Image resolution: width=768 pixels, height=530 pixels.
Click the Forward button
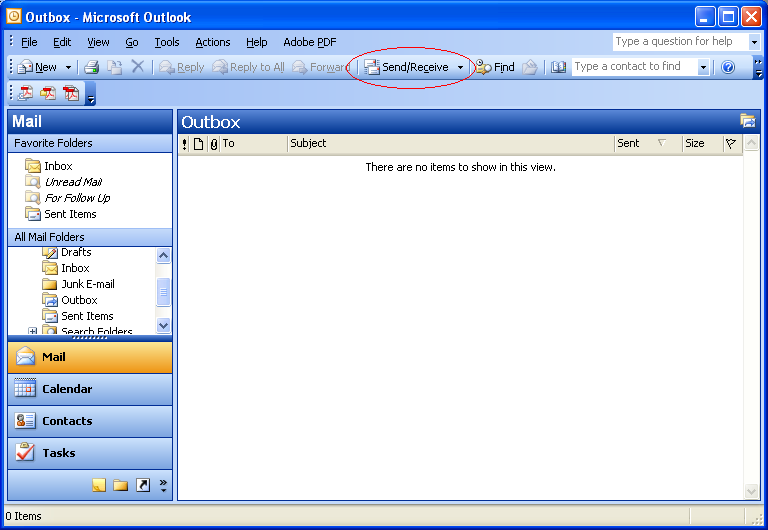320,67
